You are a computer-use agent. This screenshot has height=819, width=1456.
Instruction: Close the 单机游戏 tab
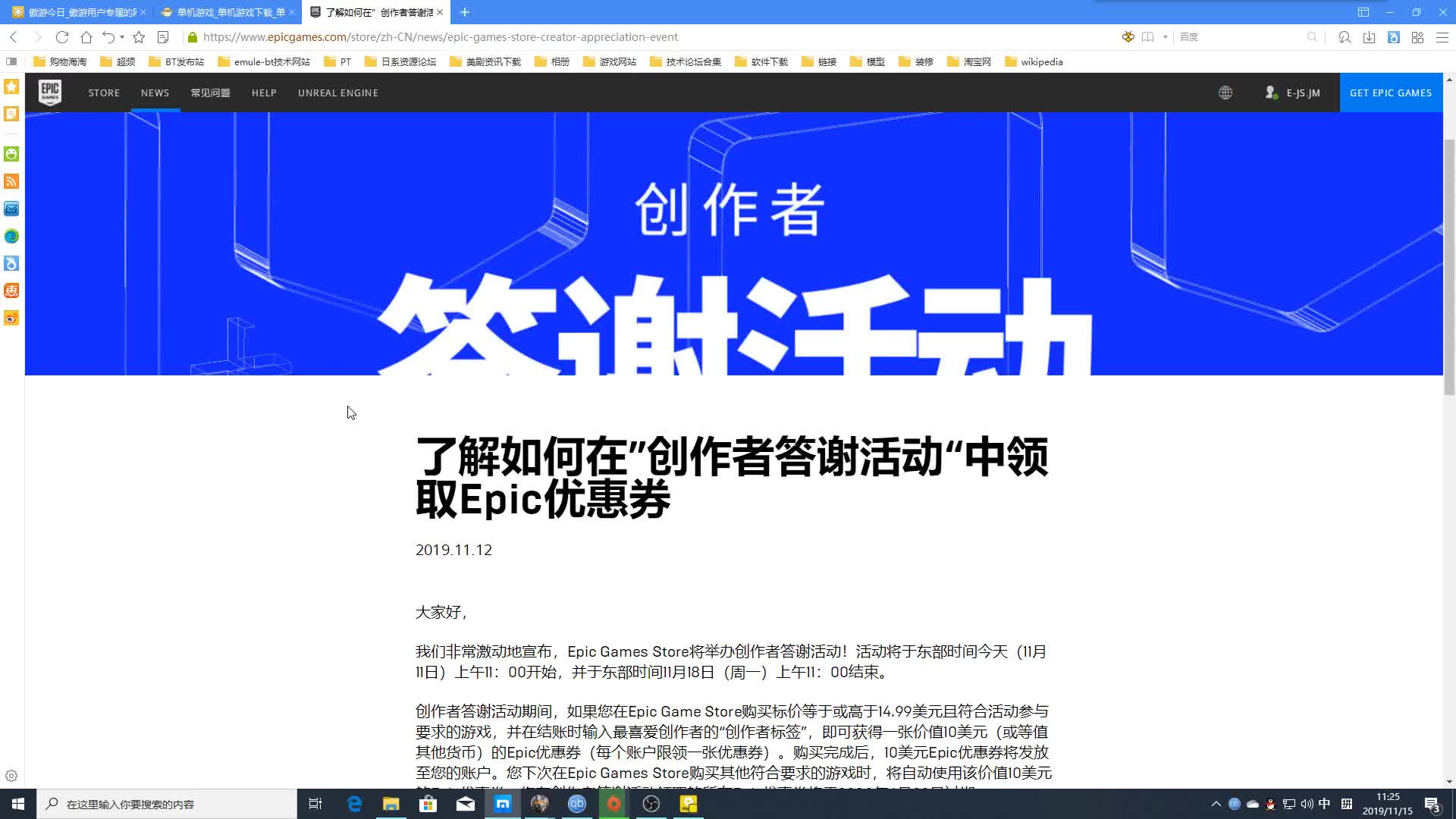(x=292, y=12)
